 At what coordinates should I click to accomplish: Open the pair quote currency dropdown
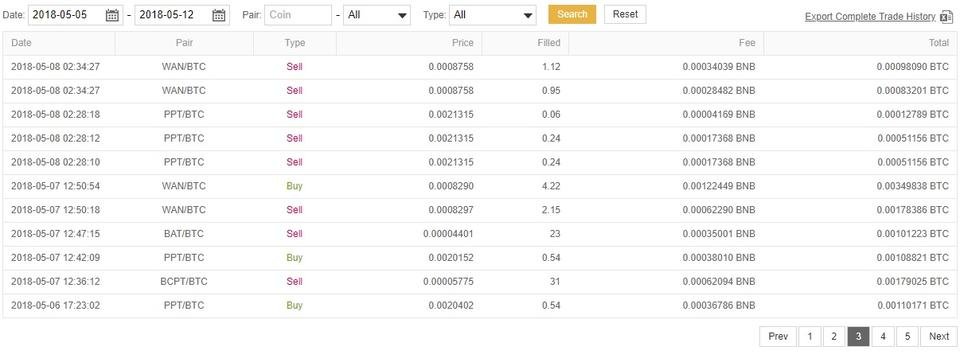(x=377, y=15)
